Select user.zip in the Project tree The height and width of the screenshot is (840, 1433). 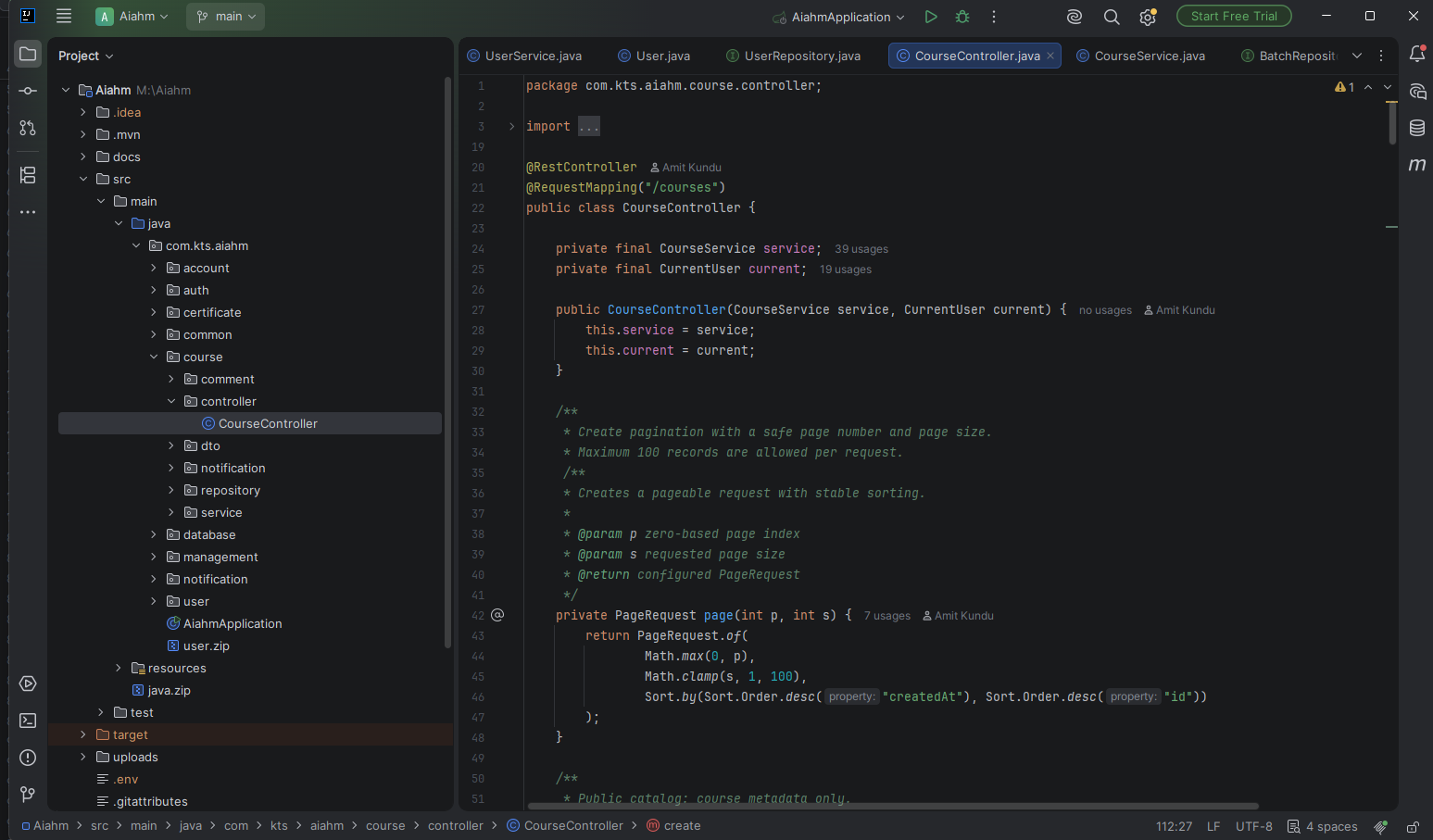click(206, 646)
